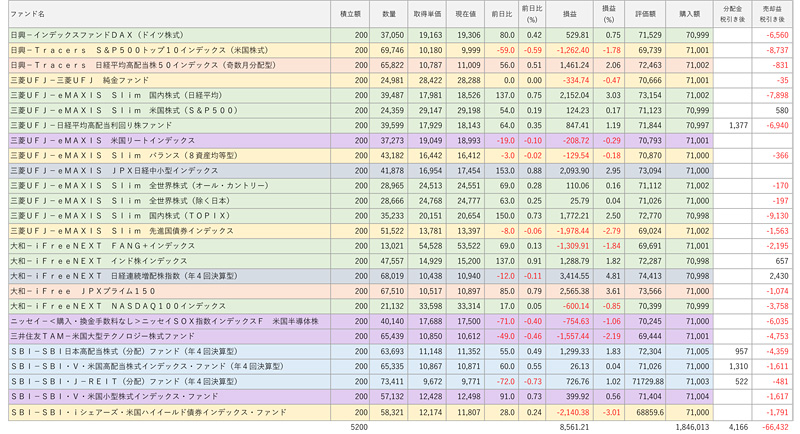Image resolution: width=800 pixels, height=434 pixels.
Task: Click total 損益 value 8,561.21
Action: (x=574, y=427)
